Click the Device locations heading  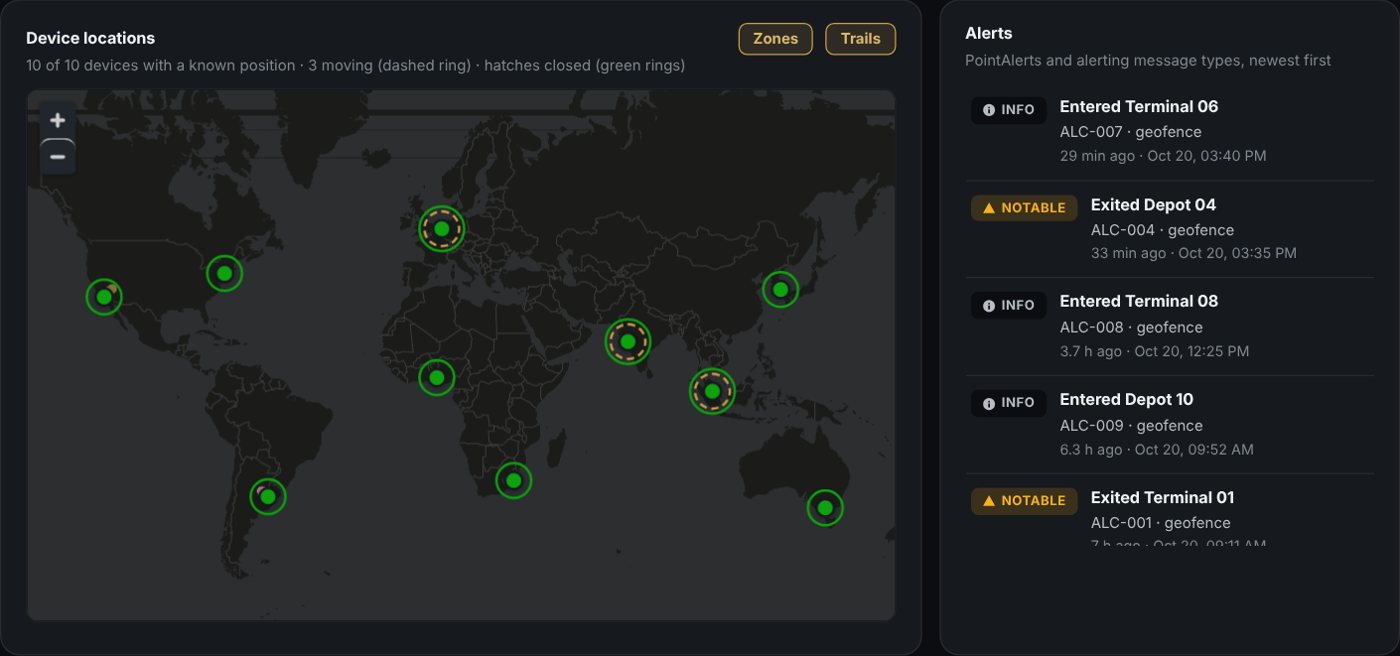coord(90,38)
